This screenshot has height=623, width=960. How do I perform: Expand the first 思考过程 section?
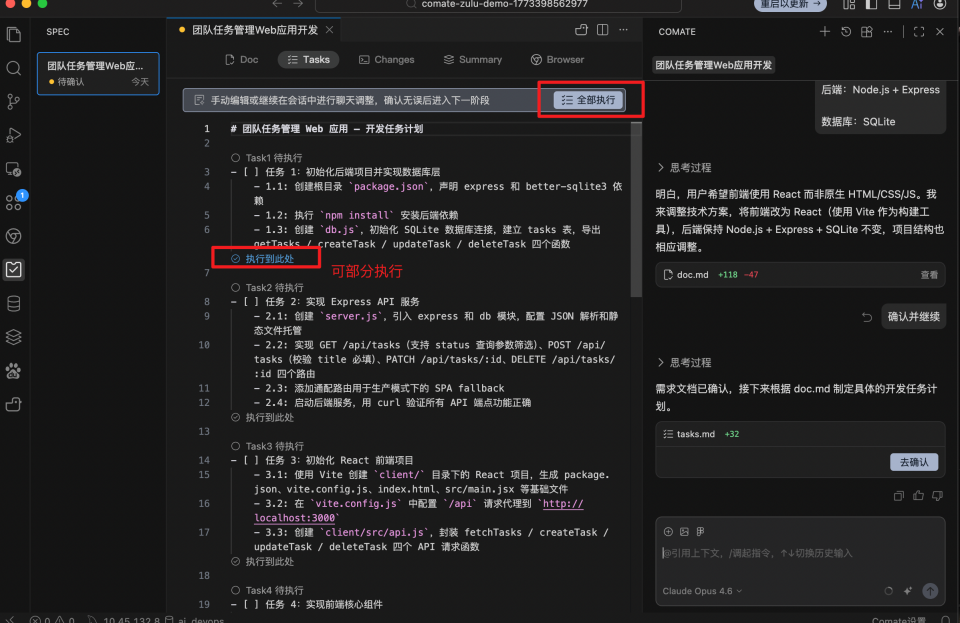(x=684, y=168)
